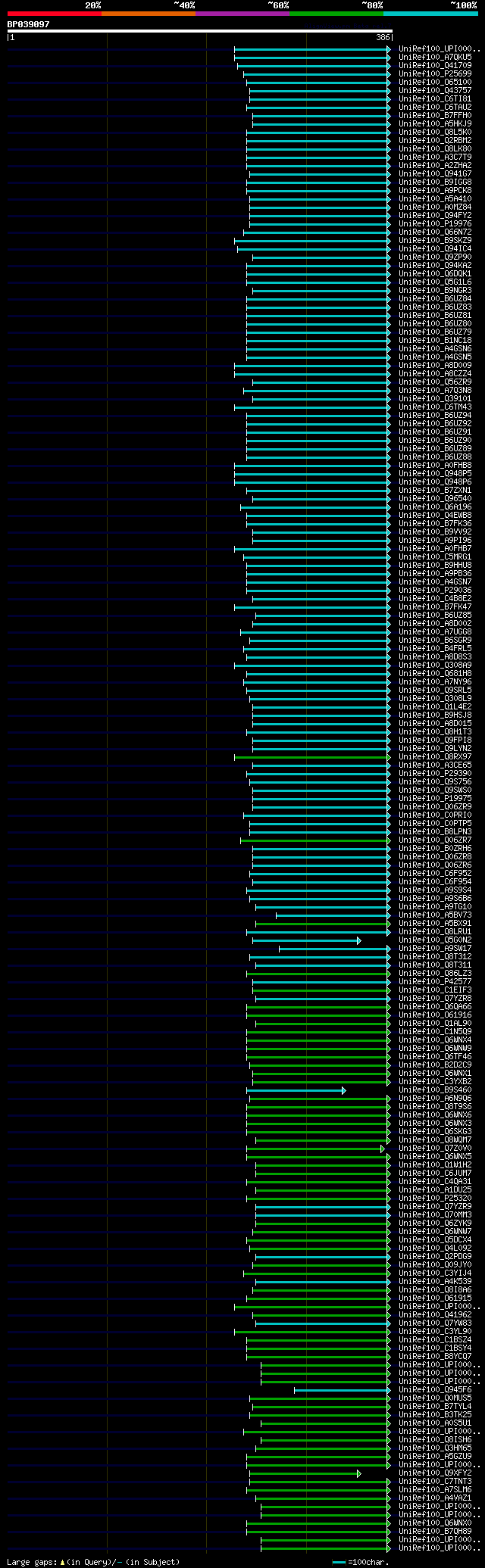
Task: Select the UniRef100_B9NGR3 label
Action: pos(435,290)
